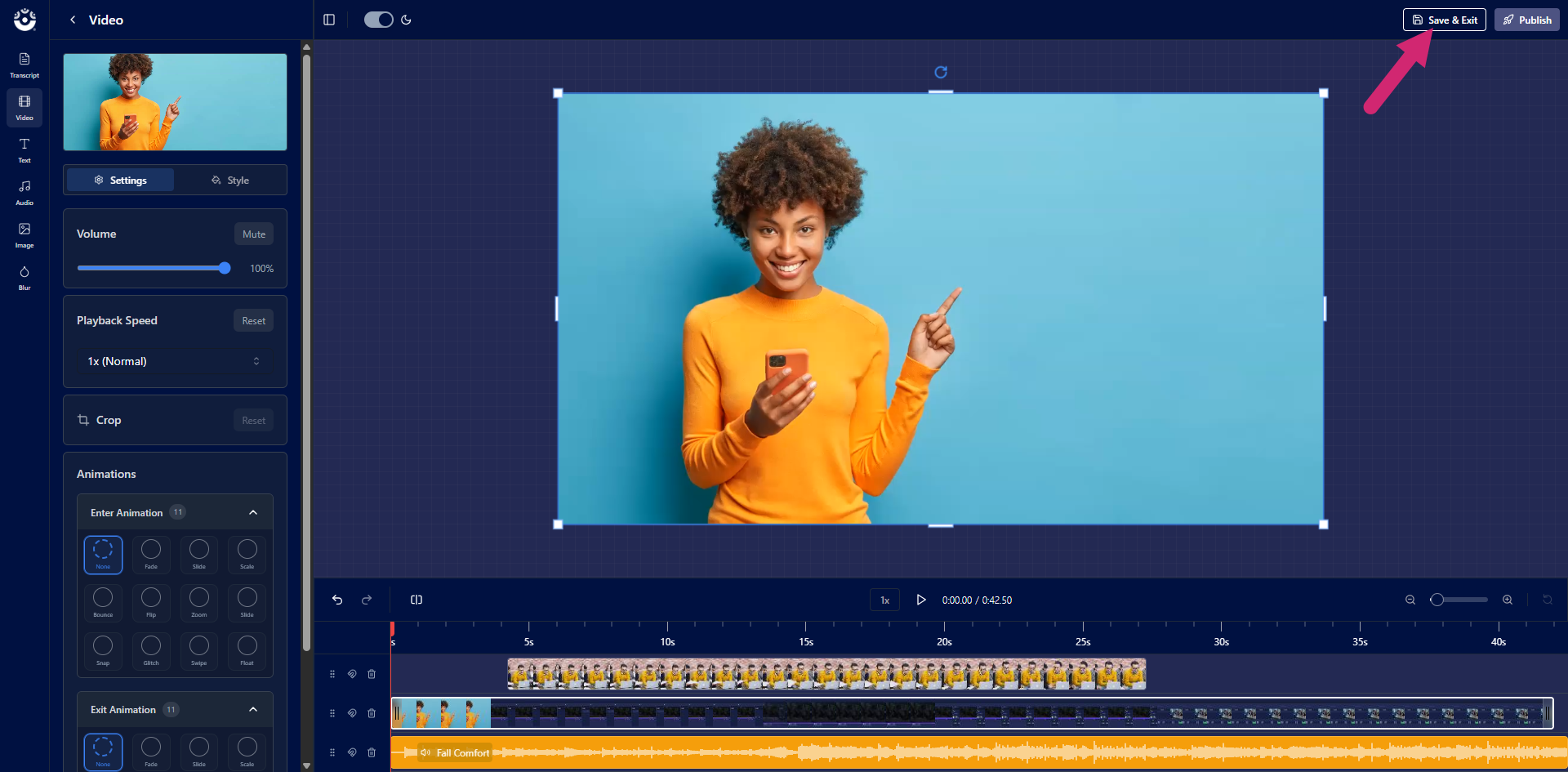Screen dimensions: 1568x772
Task: Select the Fade enter animation
Action: click(x=151, y=555)
